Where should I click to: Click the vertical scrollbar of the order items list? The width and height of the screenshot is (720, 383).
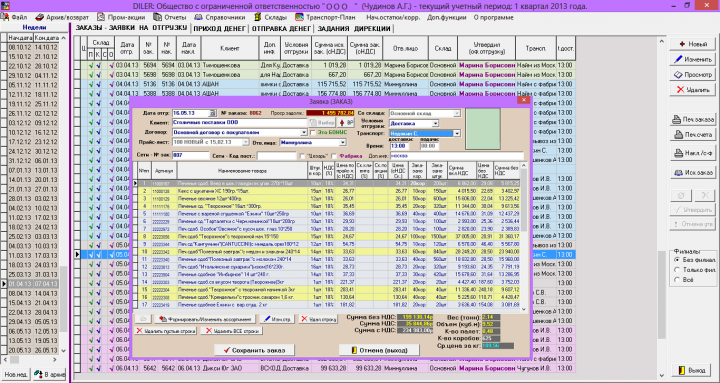click(x=523, y=237)
